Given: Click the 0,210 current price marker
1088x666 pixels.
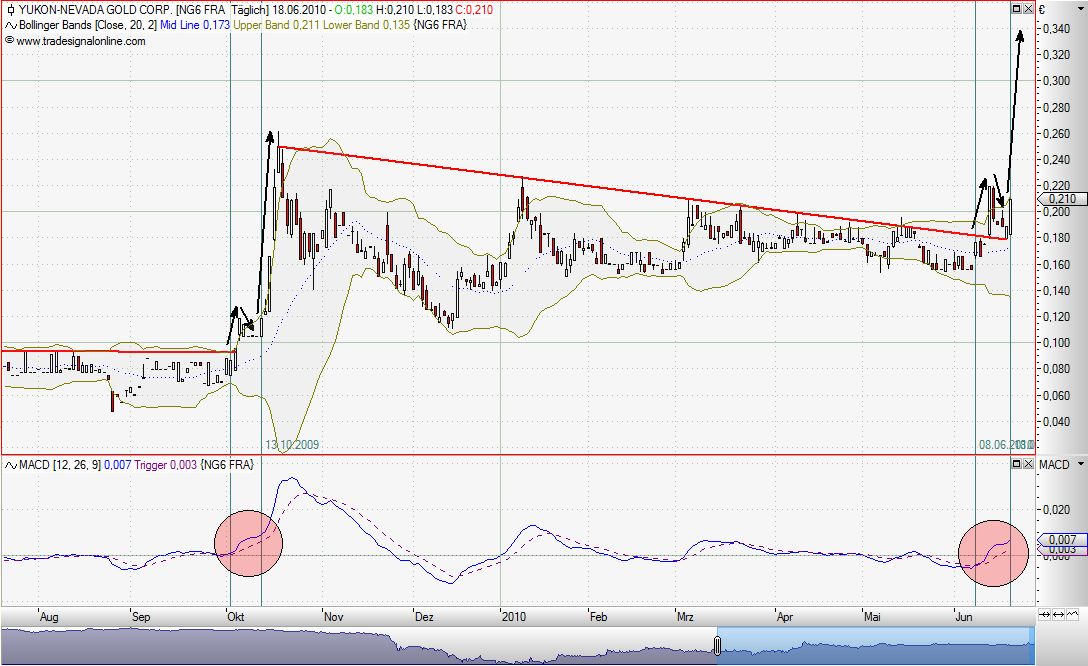Looking at the screenshot, I should [x=1063, y=199].
